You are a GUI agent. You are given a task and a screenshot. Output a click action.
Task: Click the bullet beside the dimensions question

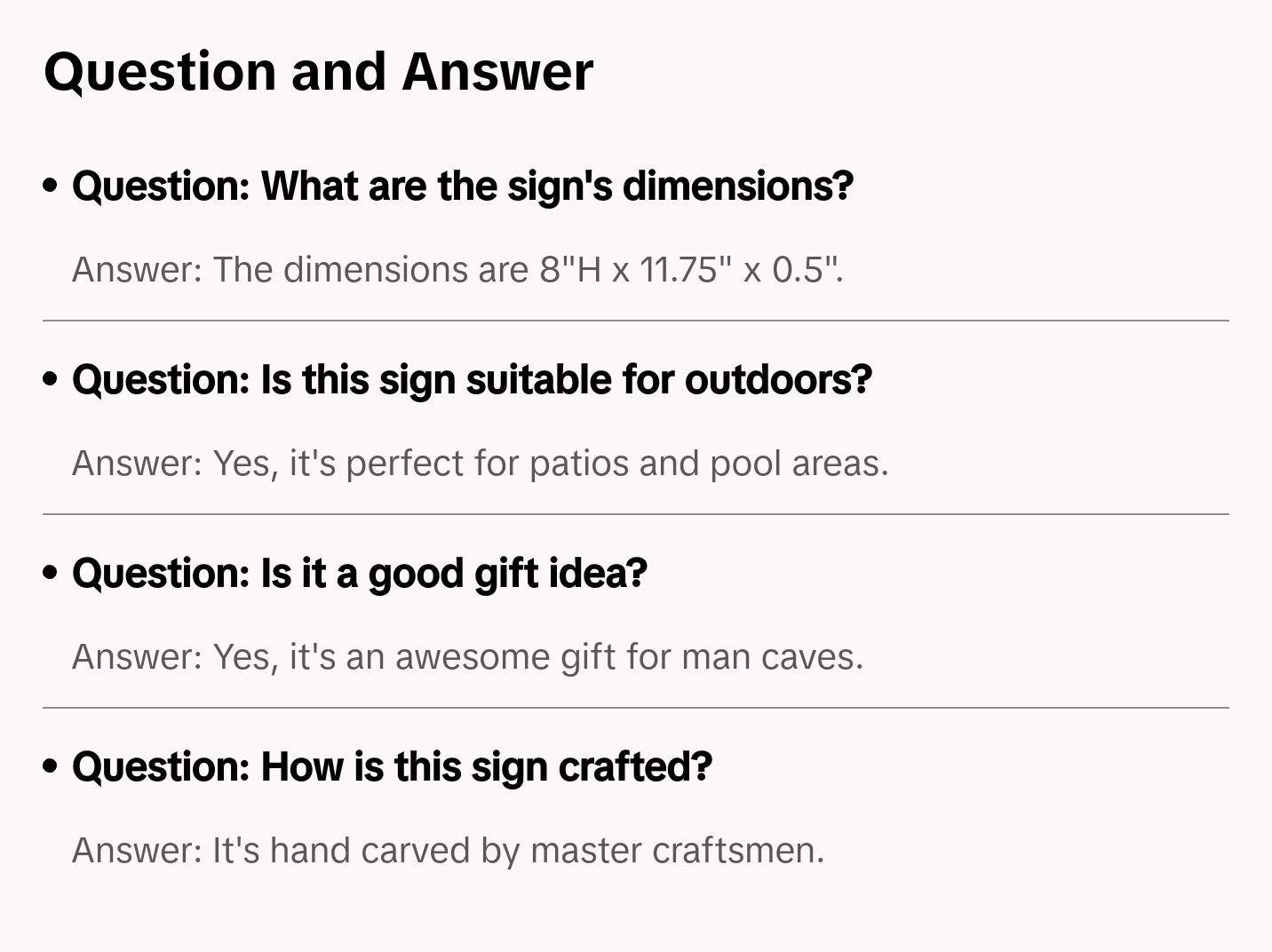point(51,186)
